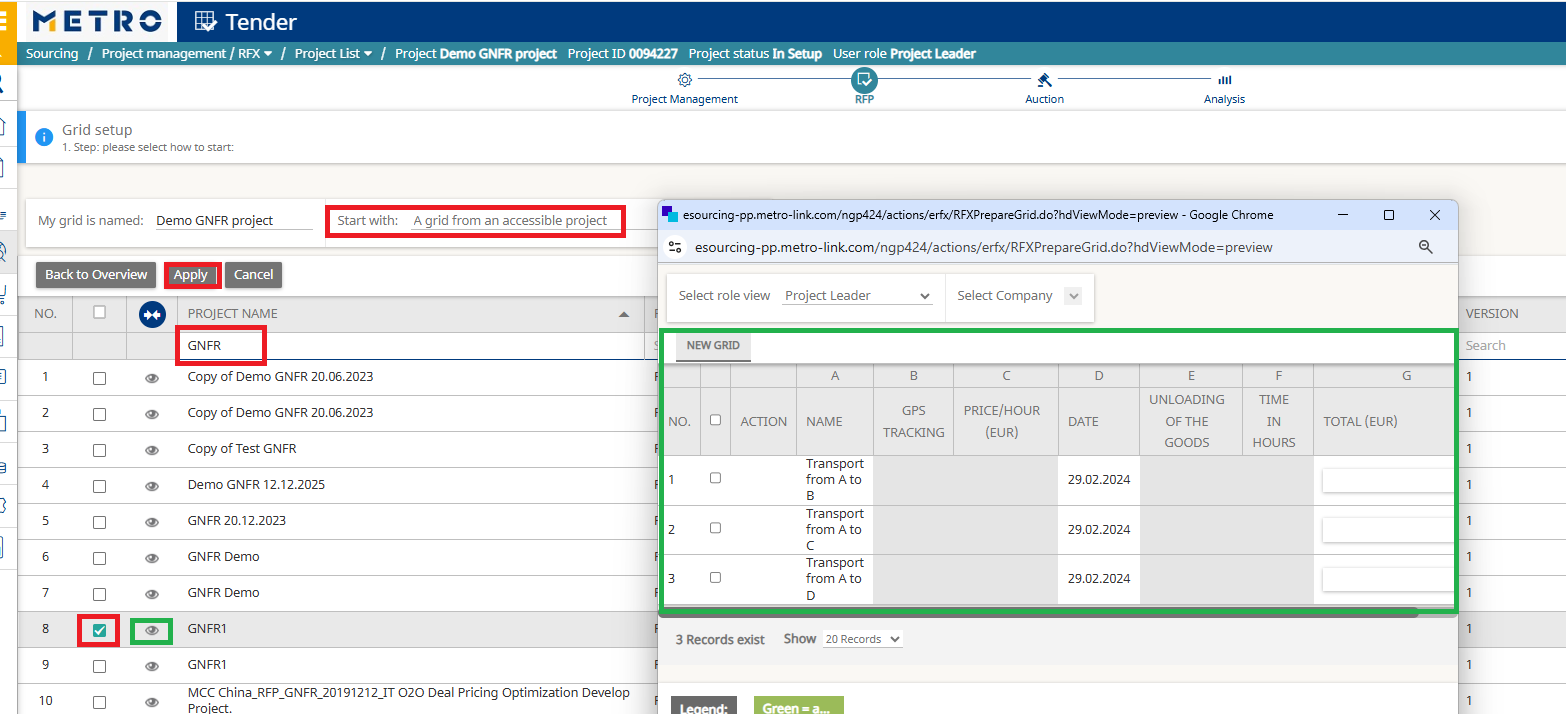This screenshot has height=714, width=1566.
Task: Open the Select role view dropdown
Action: (x=857, y=296)
